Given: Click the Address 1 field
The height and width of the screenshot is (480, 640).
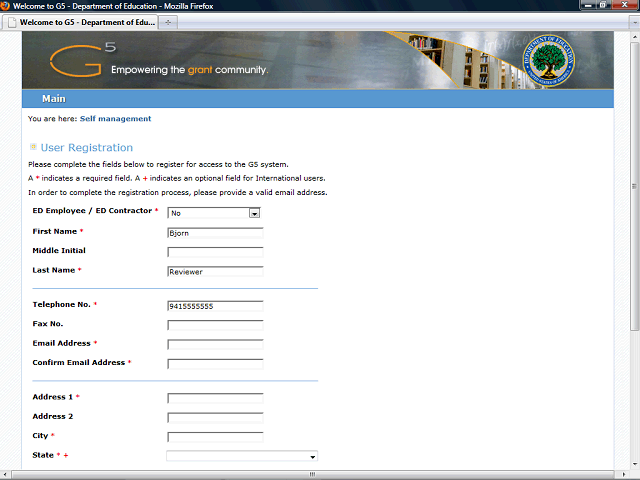Looking at the screenshot, I should (x=215, y=398).
